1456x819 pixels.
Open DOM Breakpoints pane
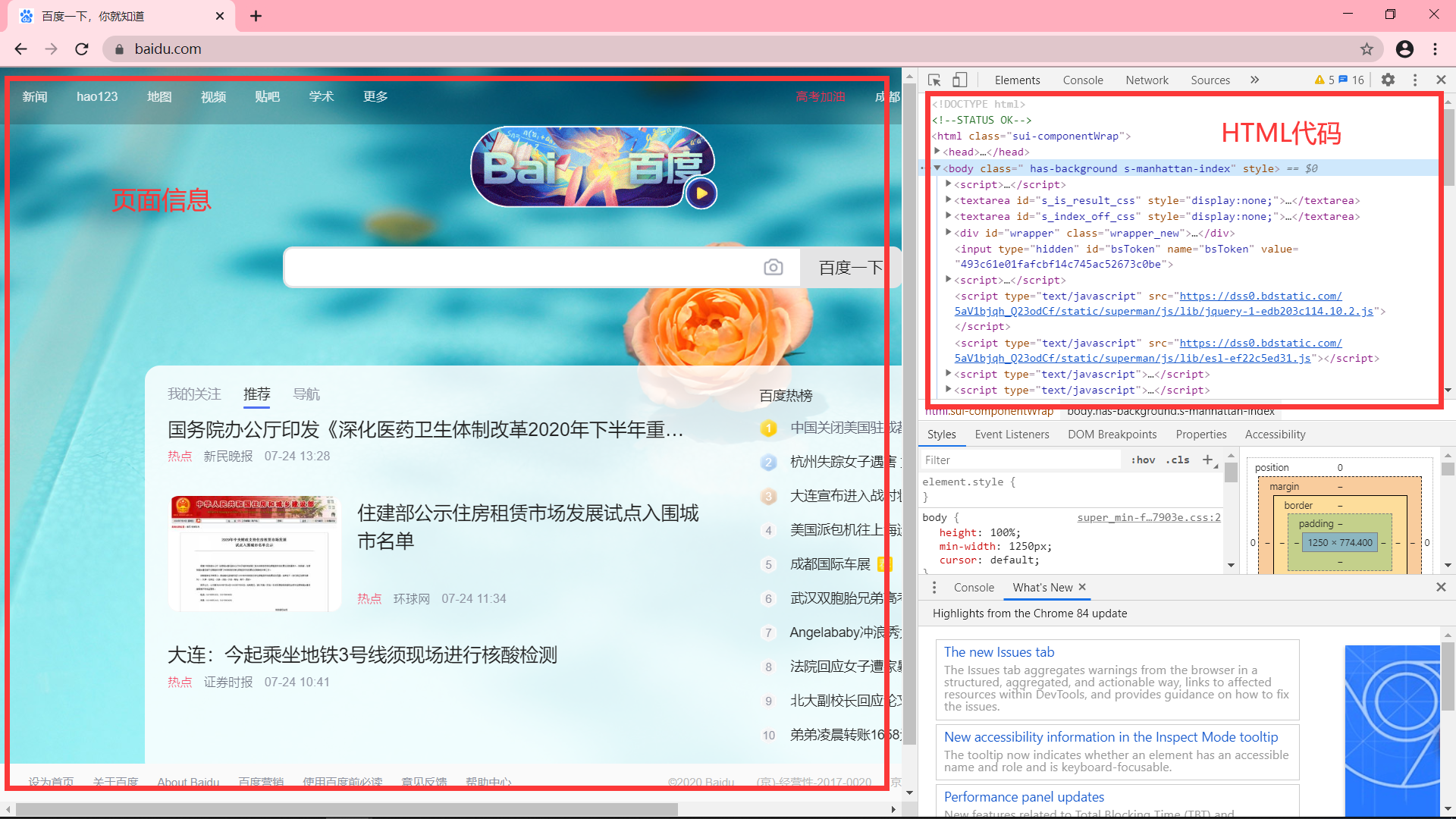(x=1112, y=435)
